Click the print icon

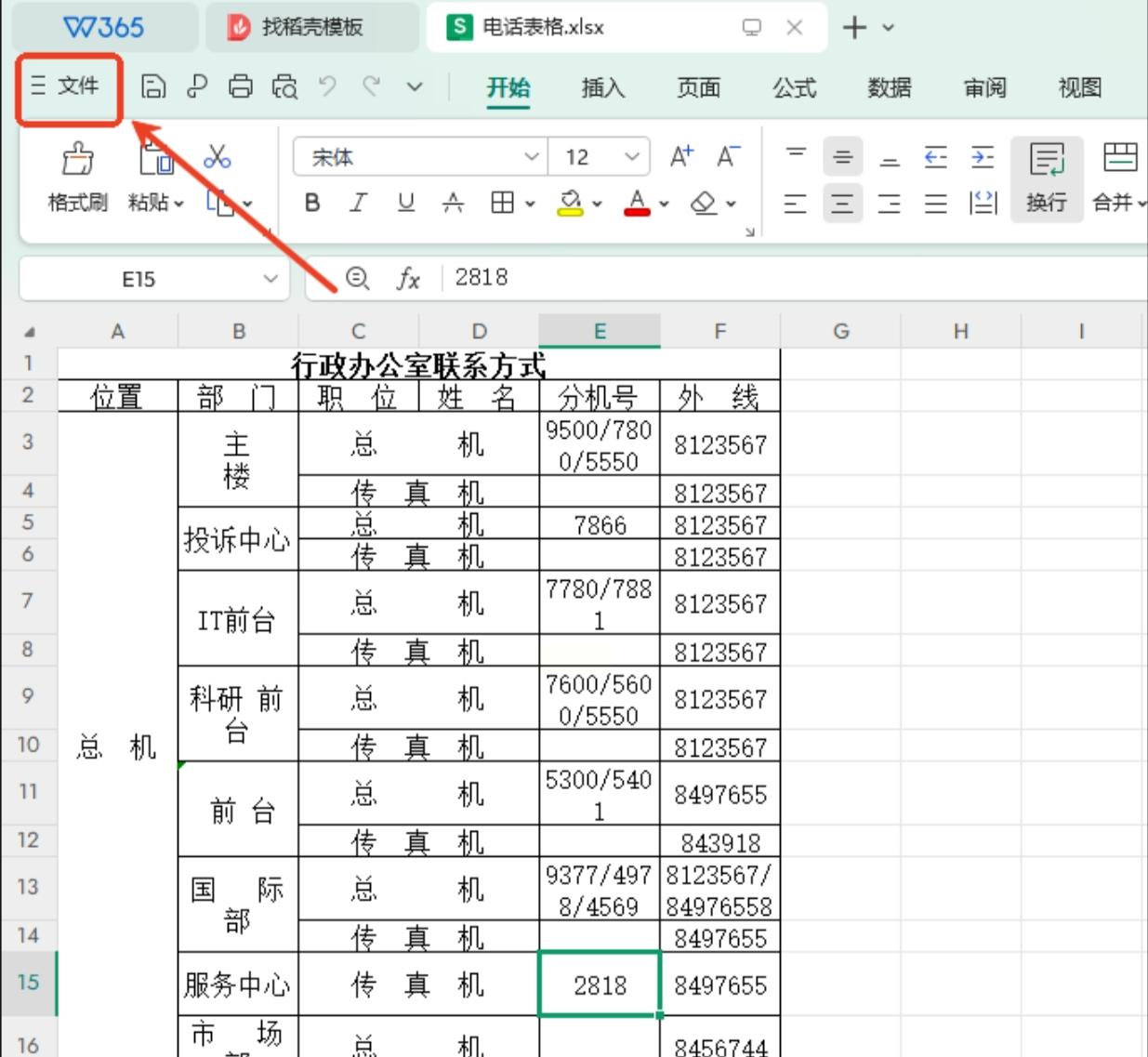pyautogui.click(x=241, y=87)
